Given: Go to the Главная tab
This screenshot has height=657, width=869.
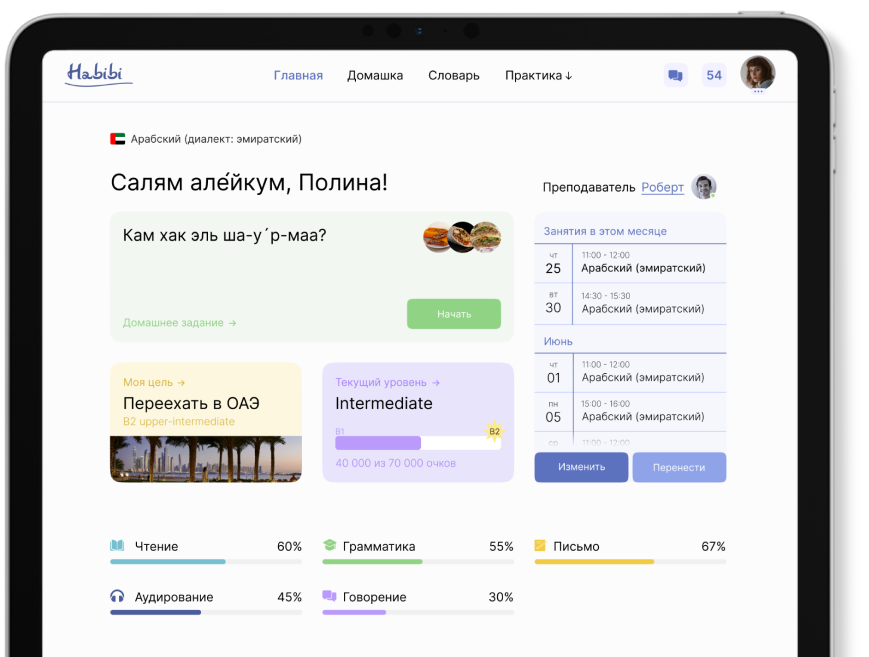Looking at the screenshot, I should click(x=298, y=75).
